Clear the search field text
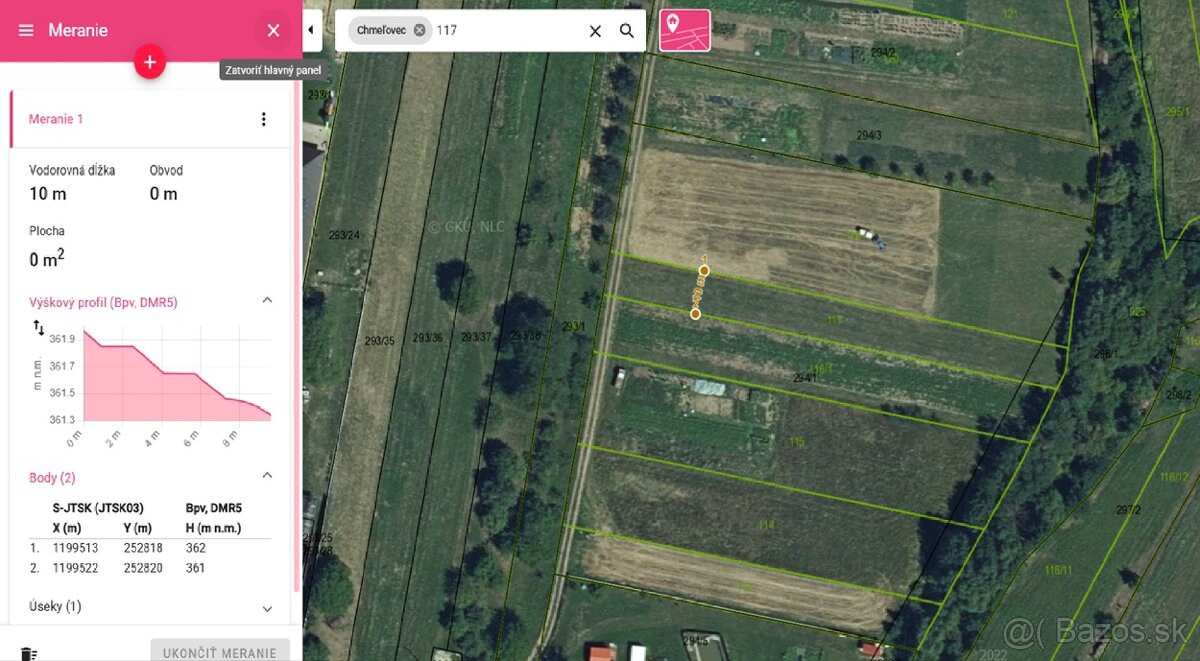1200x661 pixels. pos(595,31)
